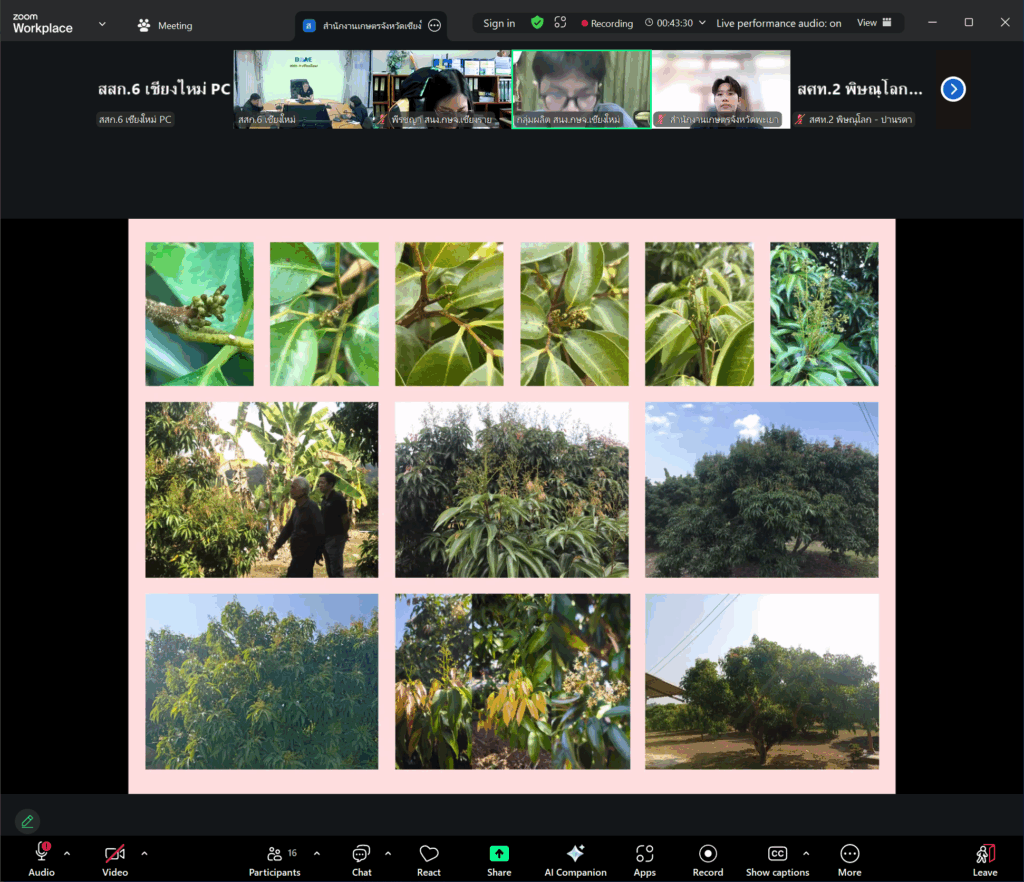Viewport: 1024px width, 882px height.
Task: Switch to the Meeting tab
Action: (165, 25)
